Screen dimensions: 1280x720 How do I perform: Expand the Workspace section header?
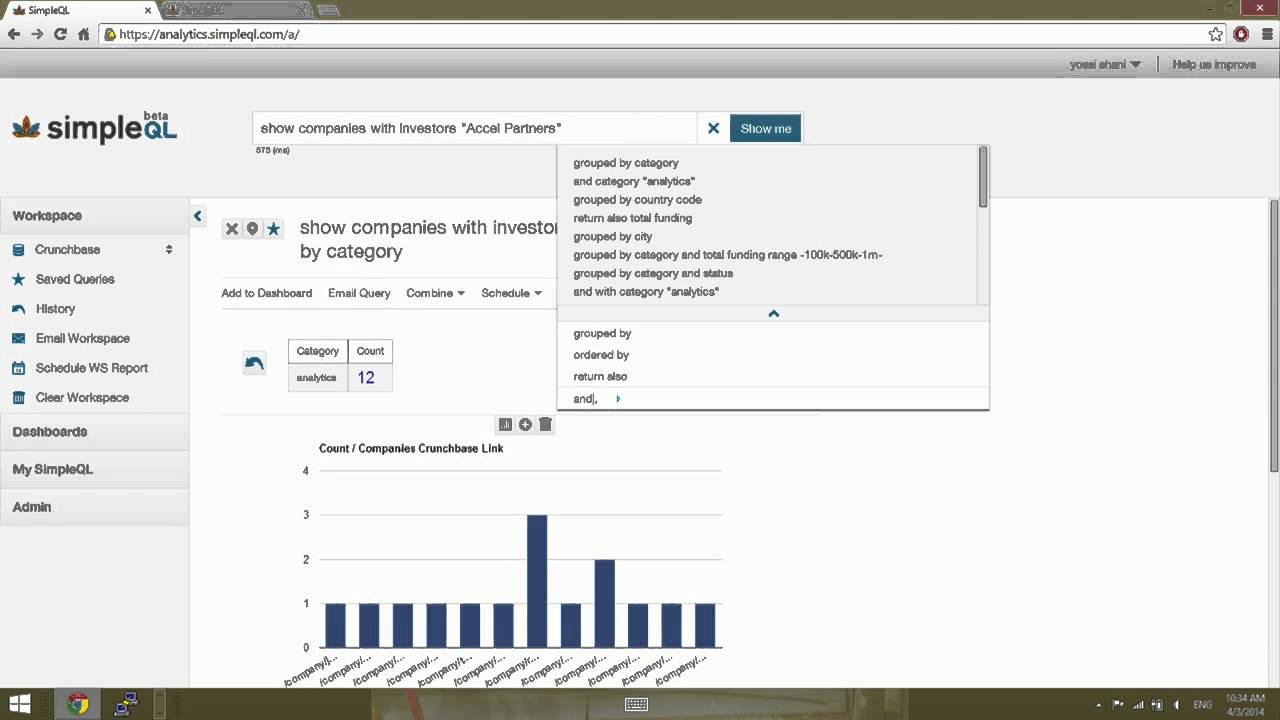(x=94, y=216)
